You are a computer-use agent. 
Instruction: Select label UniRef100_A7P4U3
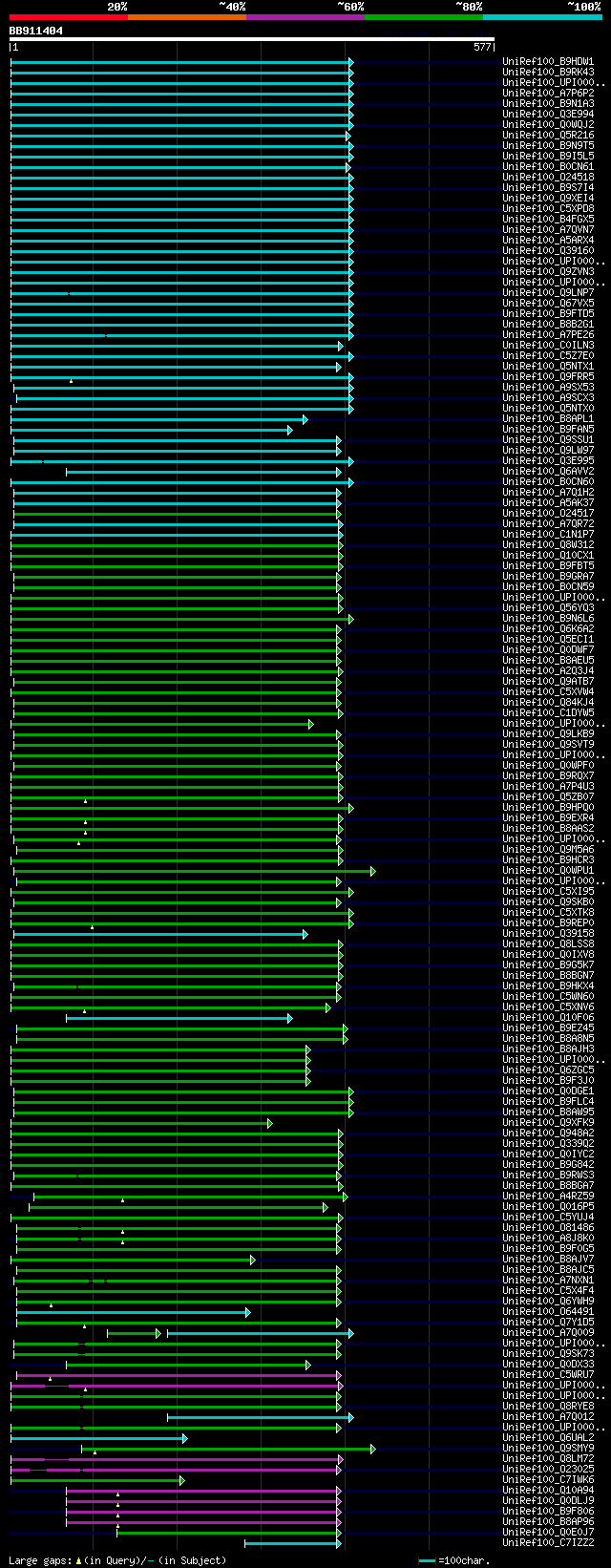[x=548, y=787]
